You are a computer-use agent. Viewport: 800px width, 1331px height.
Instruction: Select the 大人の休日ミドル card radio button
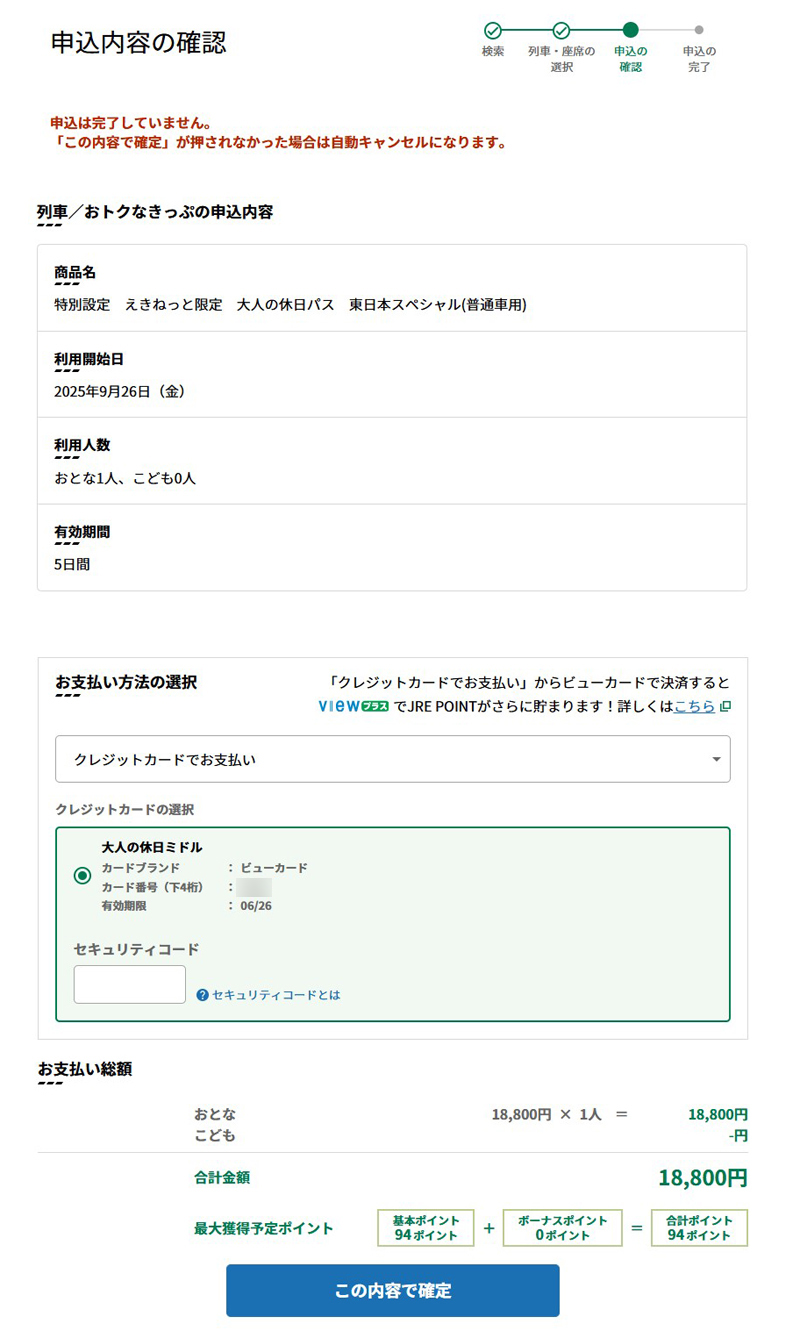[82, 876]
